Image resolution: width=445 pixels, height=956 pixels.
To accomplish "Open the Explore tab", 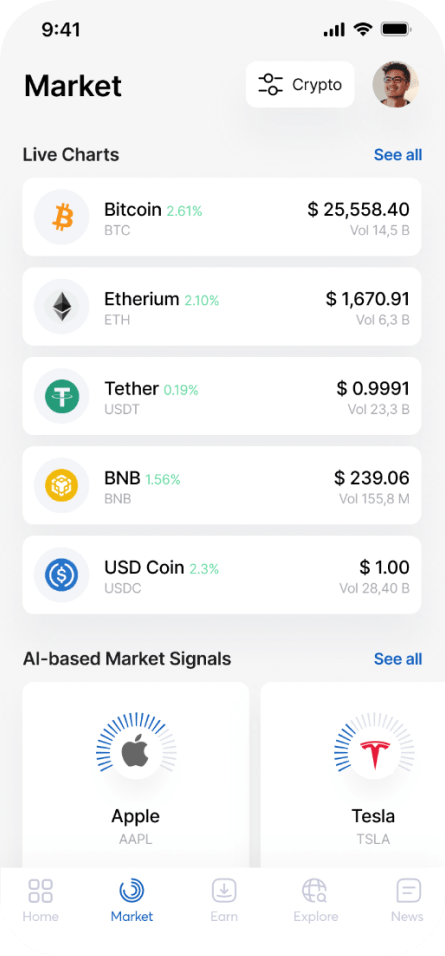I will click(315, 900).
